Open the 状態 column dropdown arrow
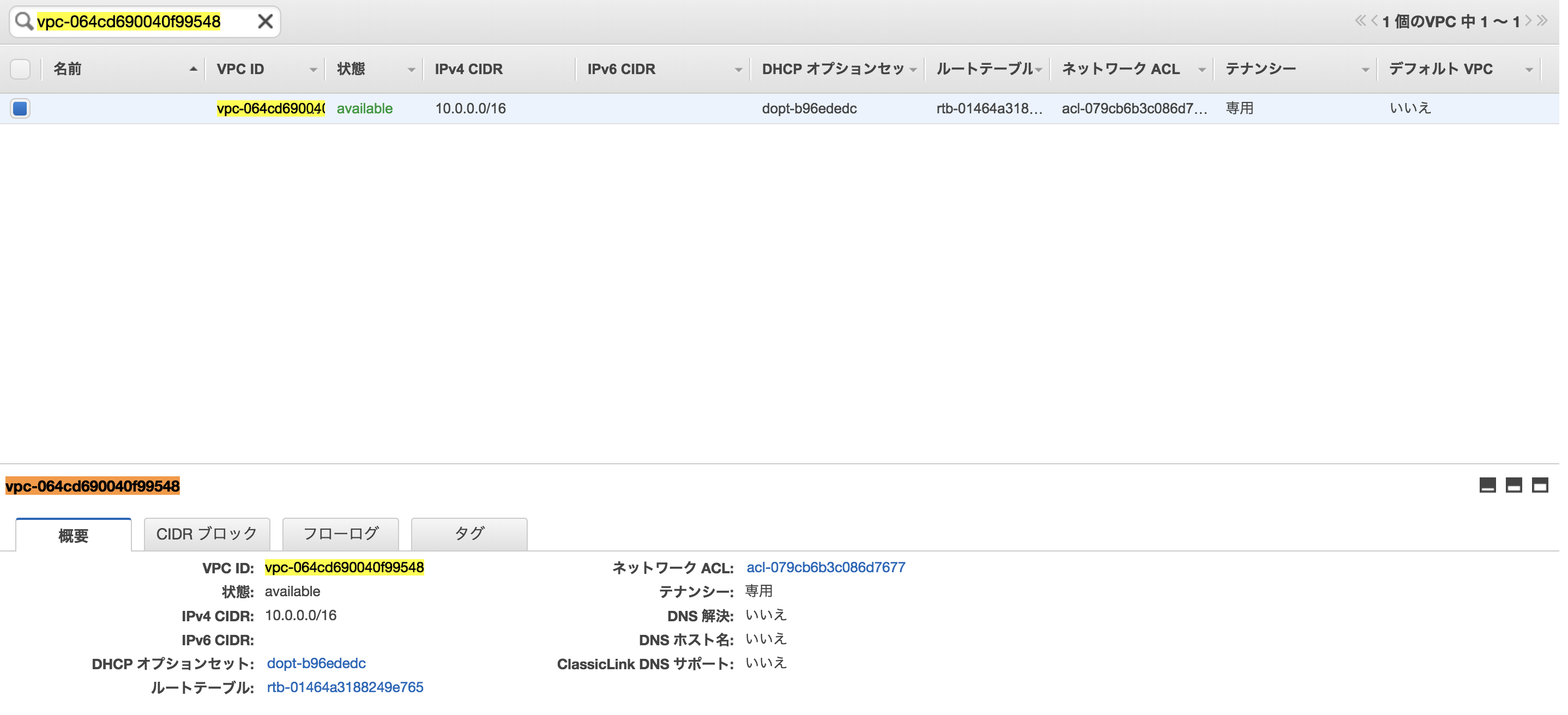1568x715 pixels. [411, 70]
